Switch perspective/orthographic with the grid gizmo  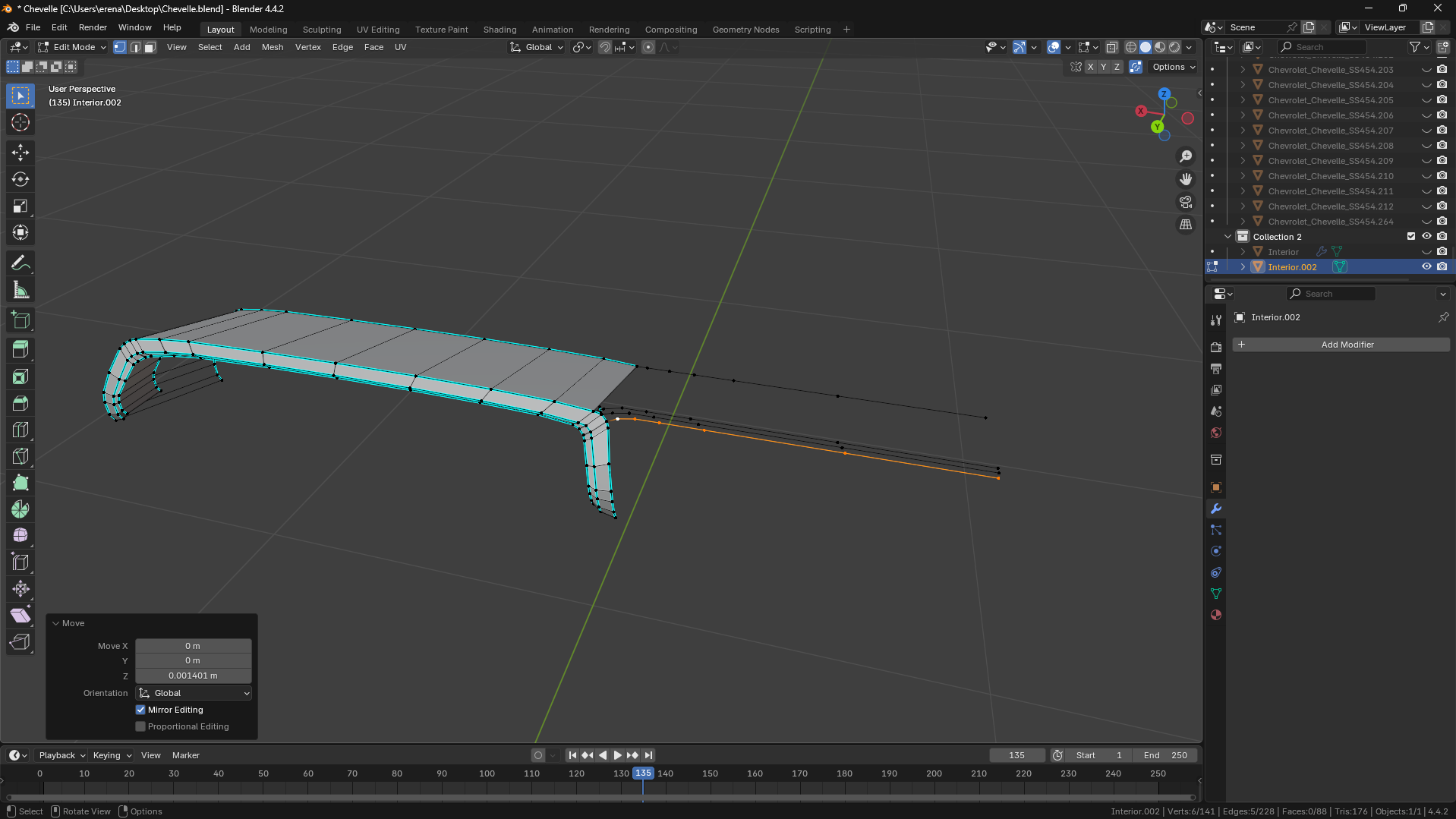point(1186,225)
